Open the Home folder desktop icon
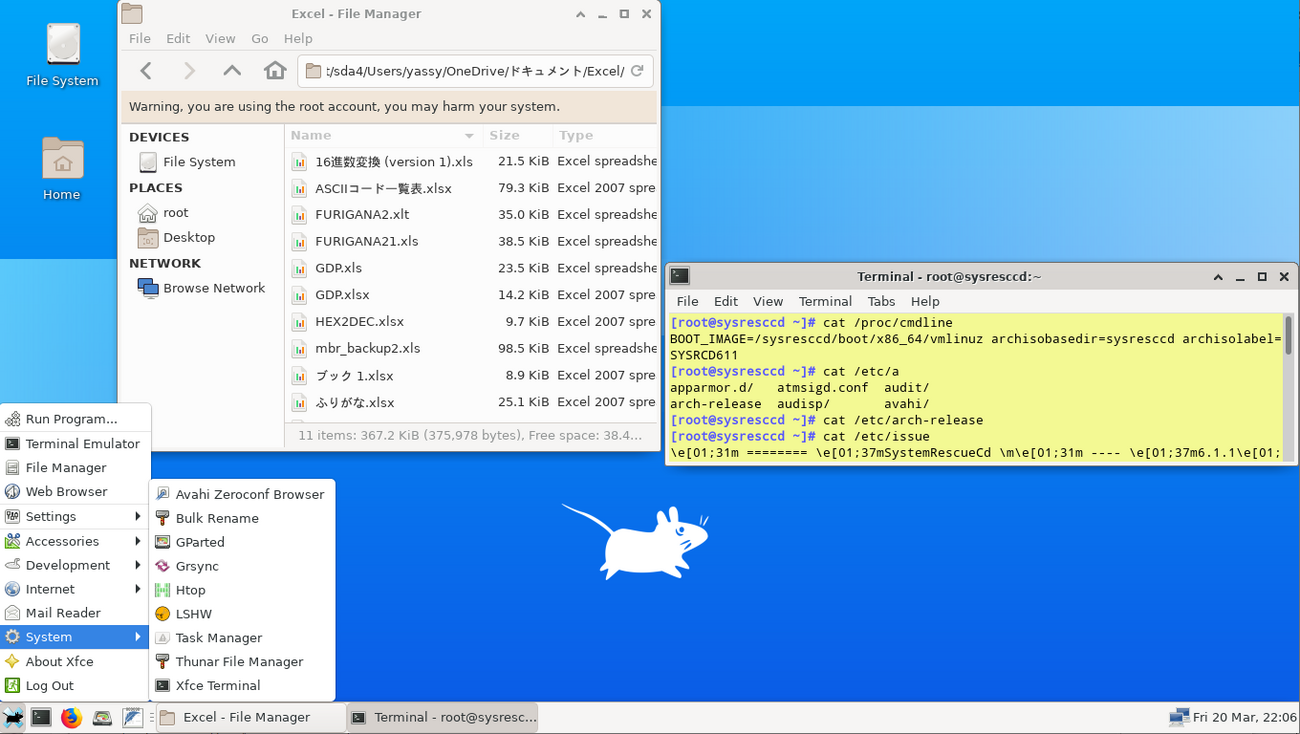Viewport: 1300px width, 734px height. click(62, 169)
